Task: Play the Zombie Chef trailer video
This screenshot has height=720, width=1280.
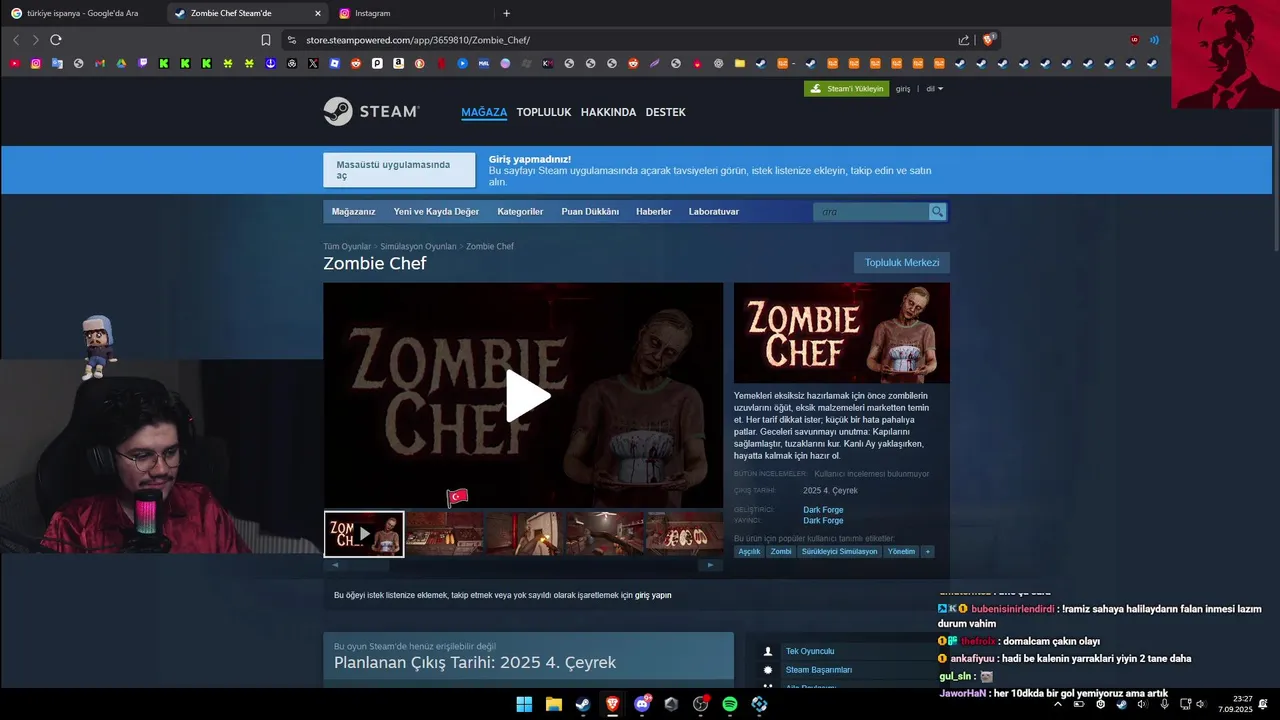Action: [x=527, y=396]
